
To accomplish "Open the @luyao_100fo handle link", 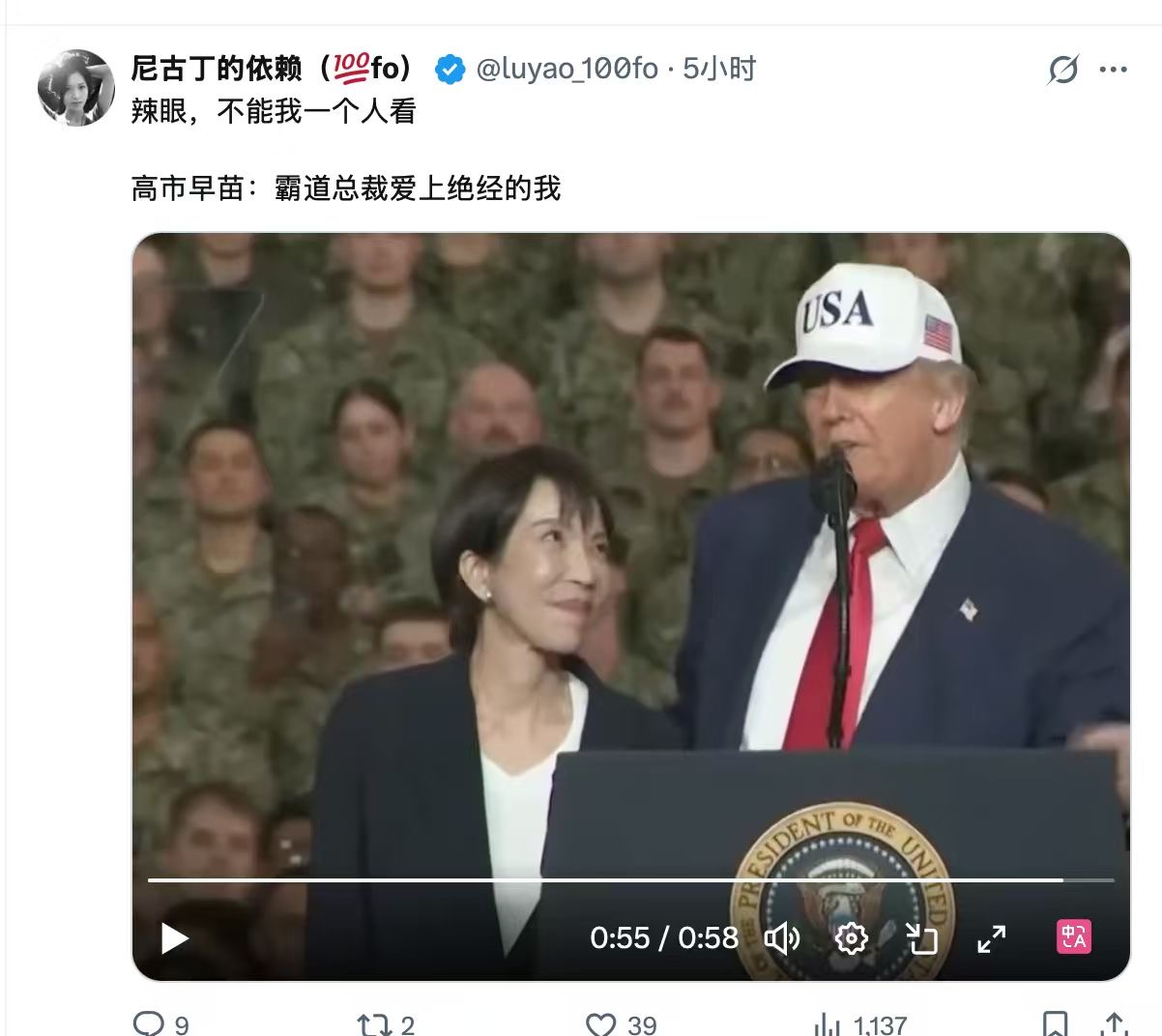I will [567, 69].
